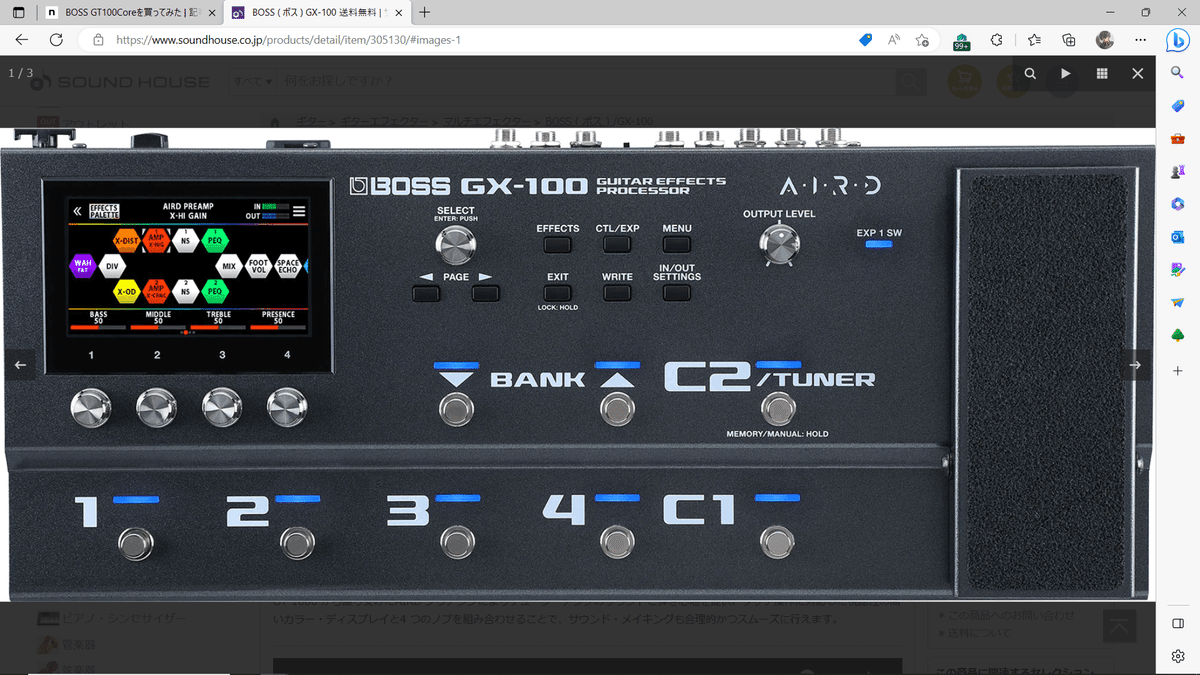
Task: Close the BOSS GT100Core tab
Action: tap(212, 13)
